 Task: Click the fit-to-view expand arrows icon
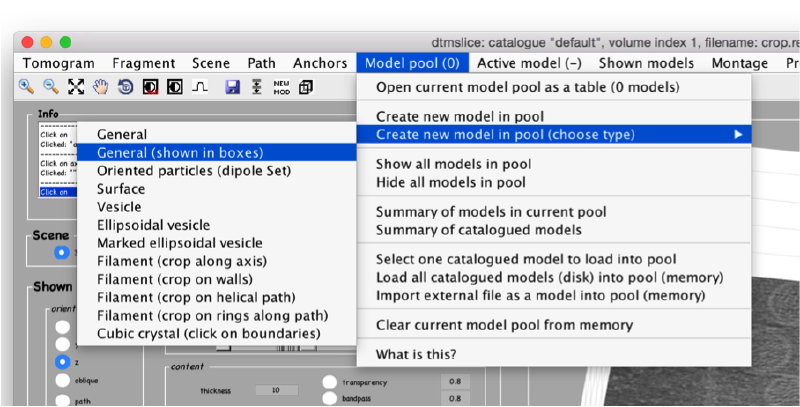(x=76, y=87)
